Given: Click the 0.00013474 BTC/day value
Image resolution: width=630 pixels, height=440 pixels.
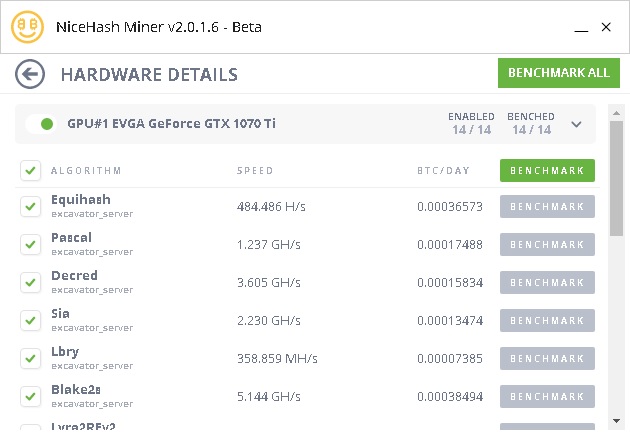Looking at the screenshot, I should [x=450, y=321].
